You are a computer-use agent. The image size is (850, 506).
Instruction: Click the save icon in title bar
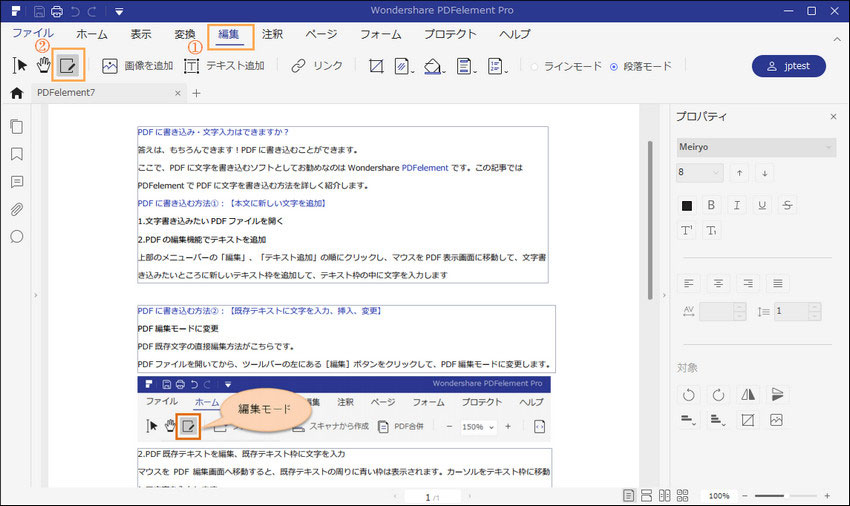coord(39,11)
